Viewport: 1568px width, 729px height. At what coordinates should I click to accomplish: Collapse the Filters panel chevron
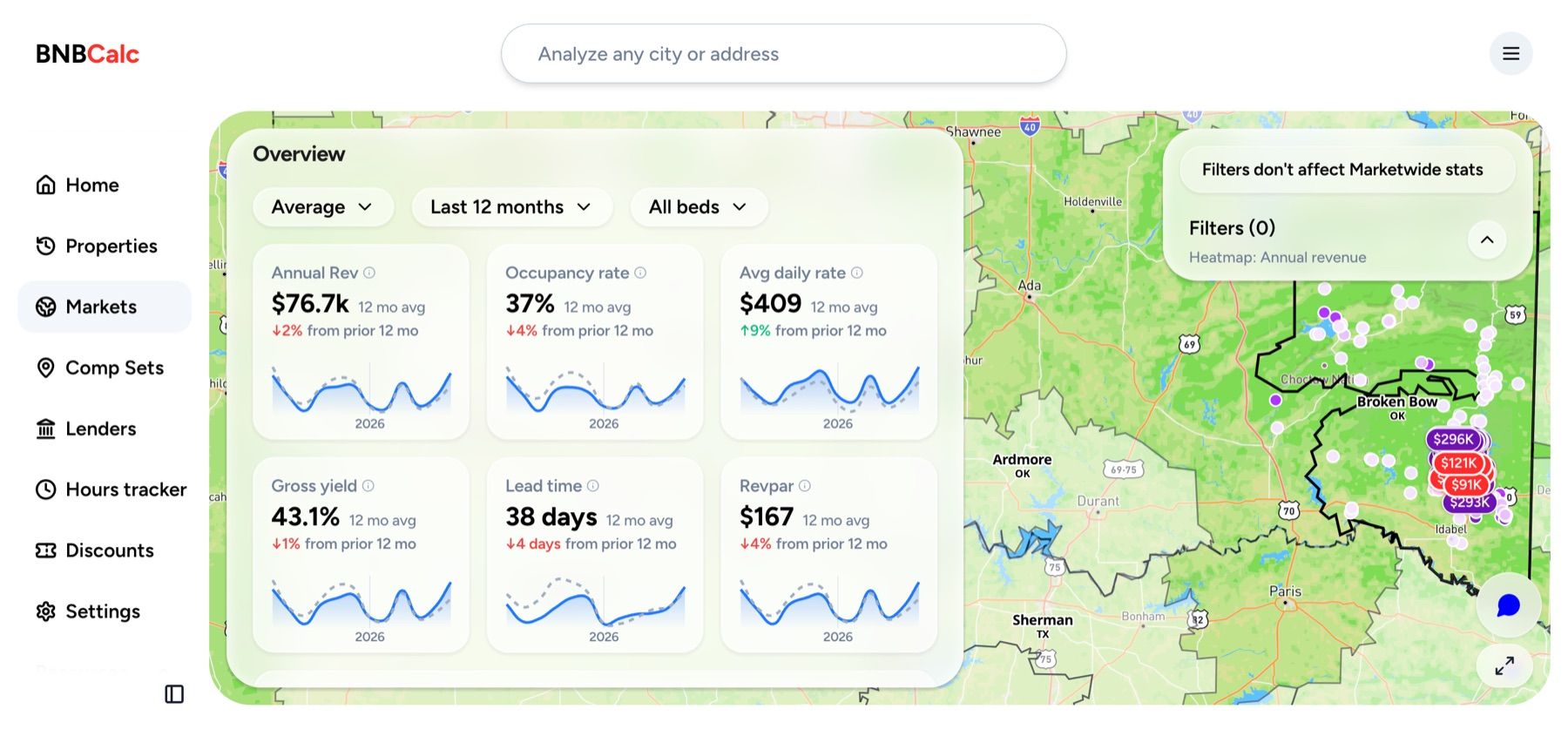(1487, 240)
